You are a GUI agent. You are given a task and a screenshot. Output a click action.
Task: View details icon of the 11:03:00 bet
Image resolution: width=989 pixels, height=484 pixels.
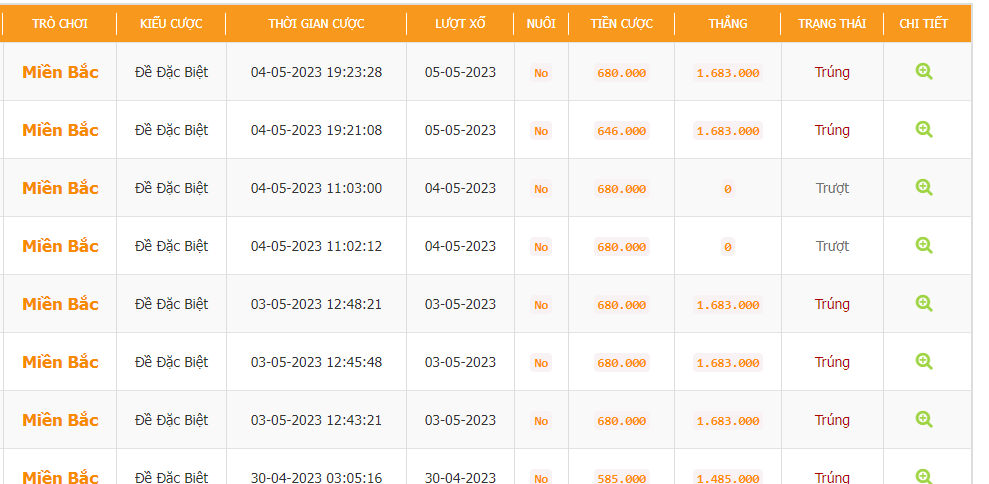(x=923, y=187)
